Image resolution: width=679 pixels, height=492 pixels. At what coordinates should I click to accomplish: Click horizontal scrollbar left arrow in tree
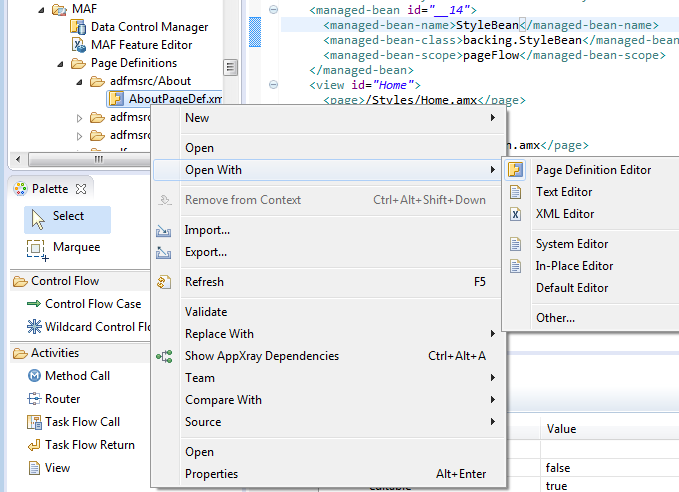point(18,159)
